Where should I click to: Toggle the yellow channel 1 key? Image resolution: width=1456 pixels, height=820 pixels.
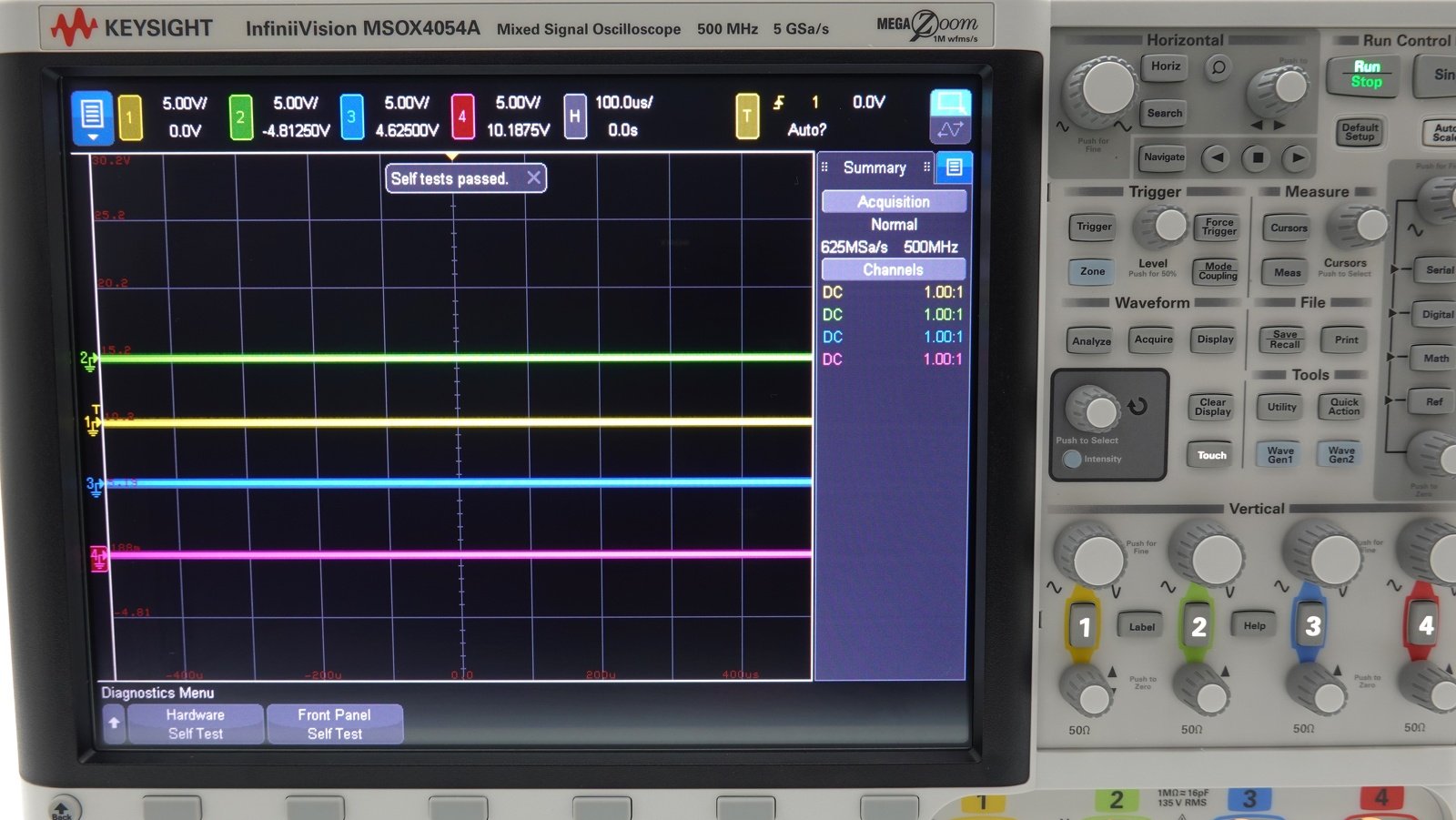tap(1084, 626)
